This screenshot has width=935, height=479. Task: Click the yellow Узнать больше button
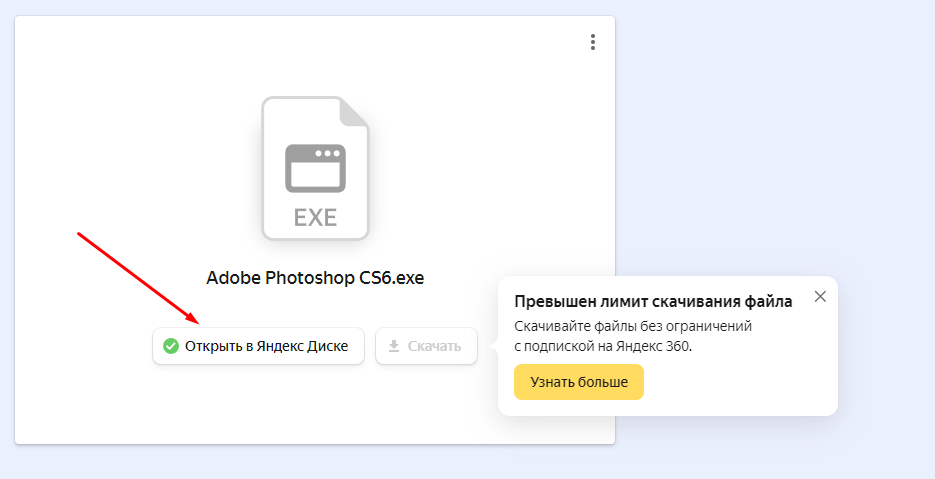pos(578,382)
